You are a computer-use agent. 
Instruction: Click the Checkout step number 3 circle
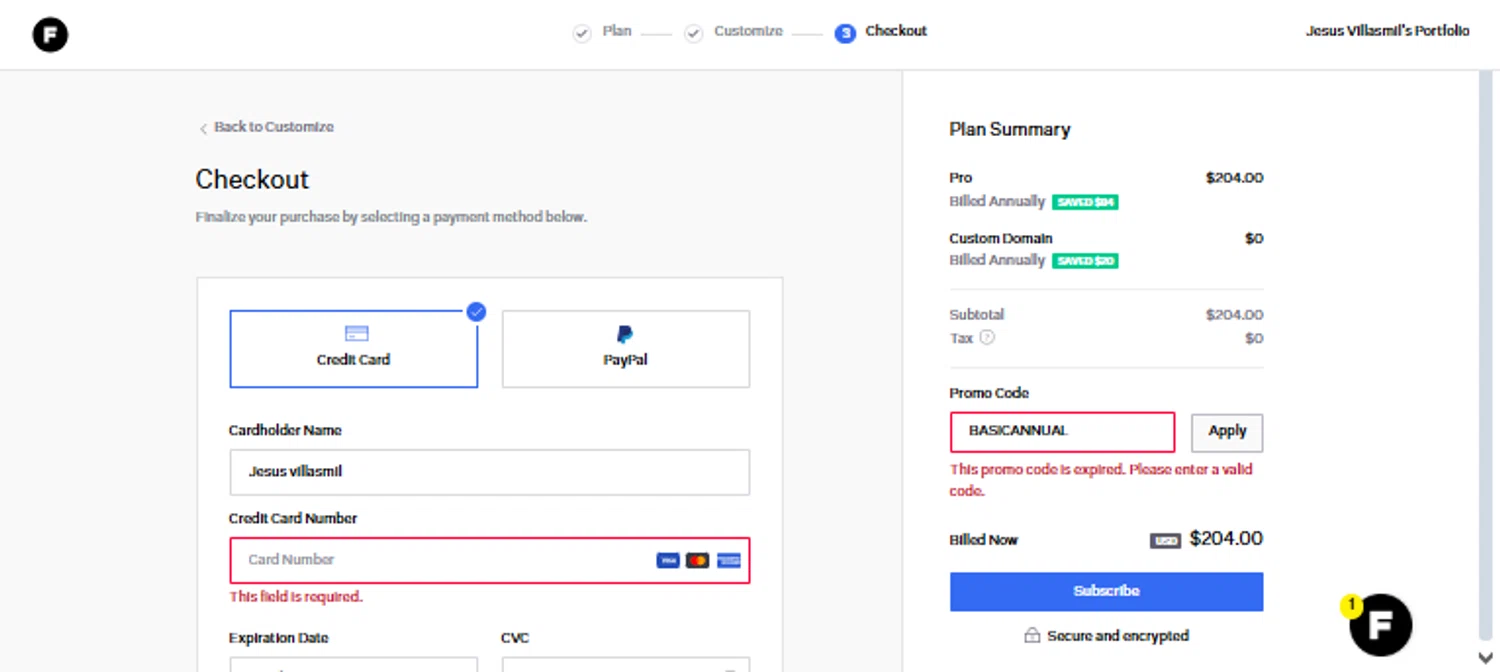[845, 34]
